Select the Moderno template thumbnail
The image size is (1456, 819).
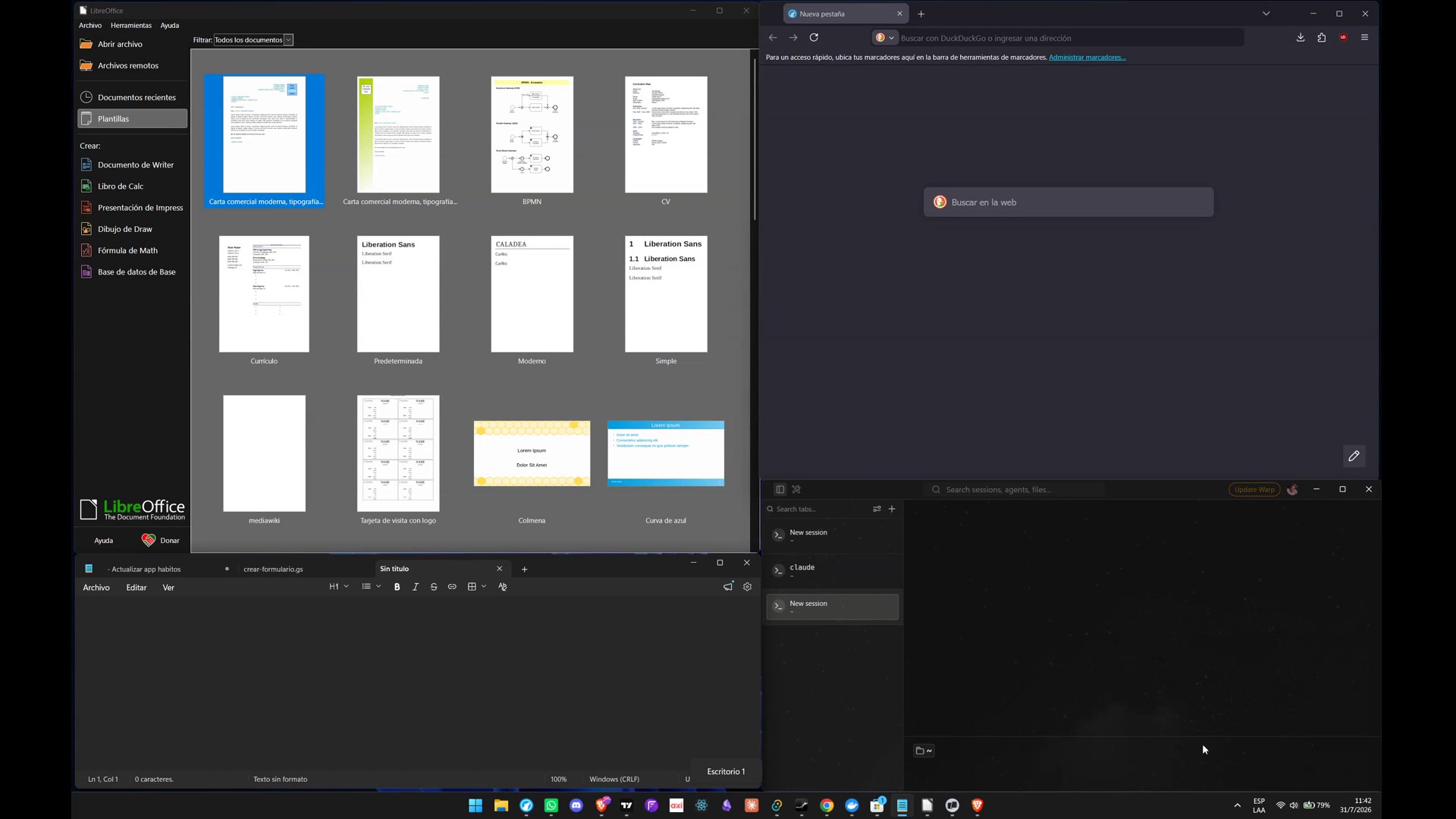tap(532, 294)
